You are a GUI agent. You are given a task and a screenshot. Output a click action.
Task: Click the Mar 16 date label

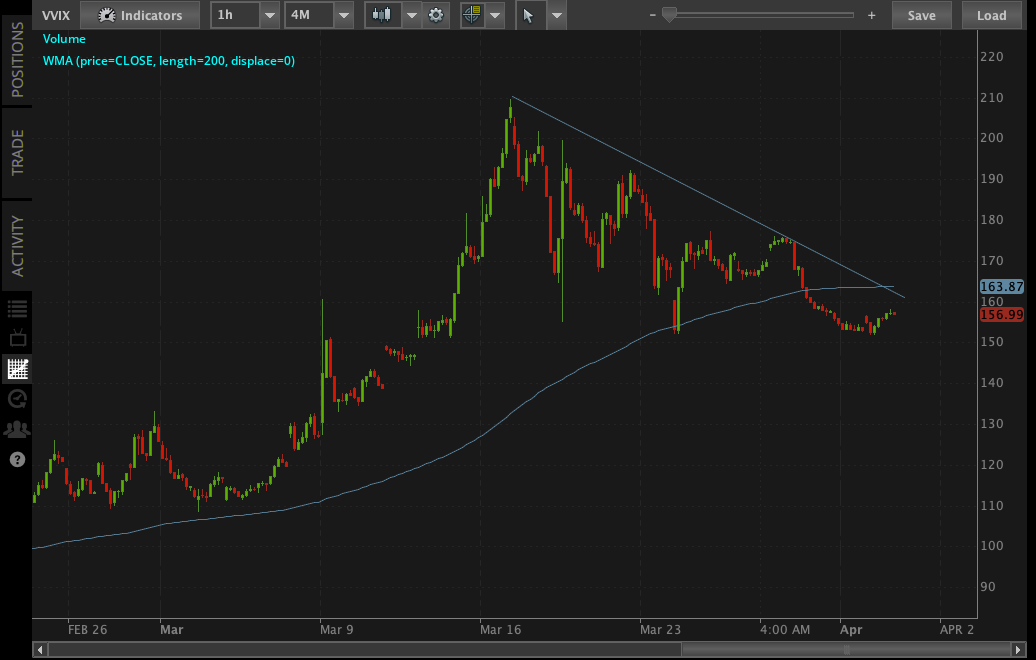500,630
